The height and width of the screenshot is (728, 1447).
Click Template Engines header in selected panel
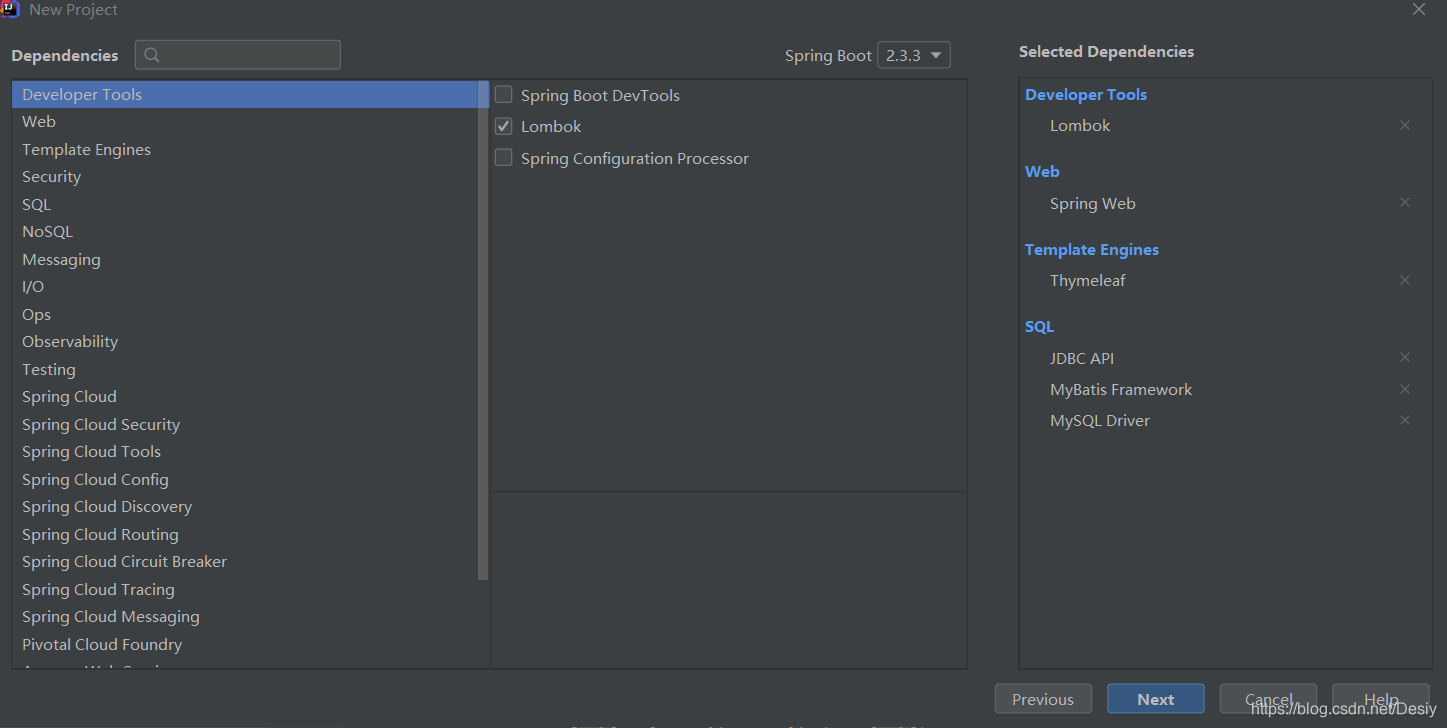tap(1092, 249)
